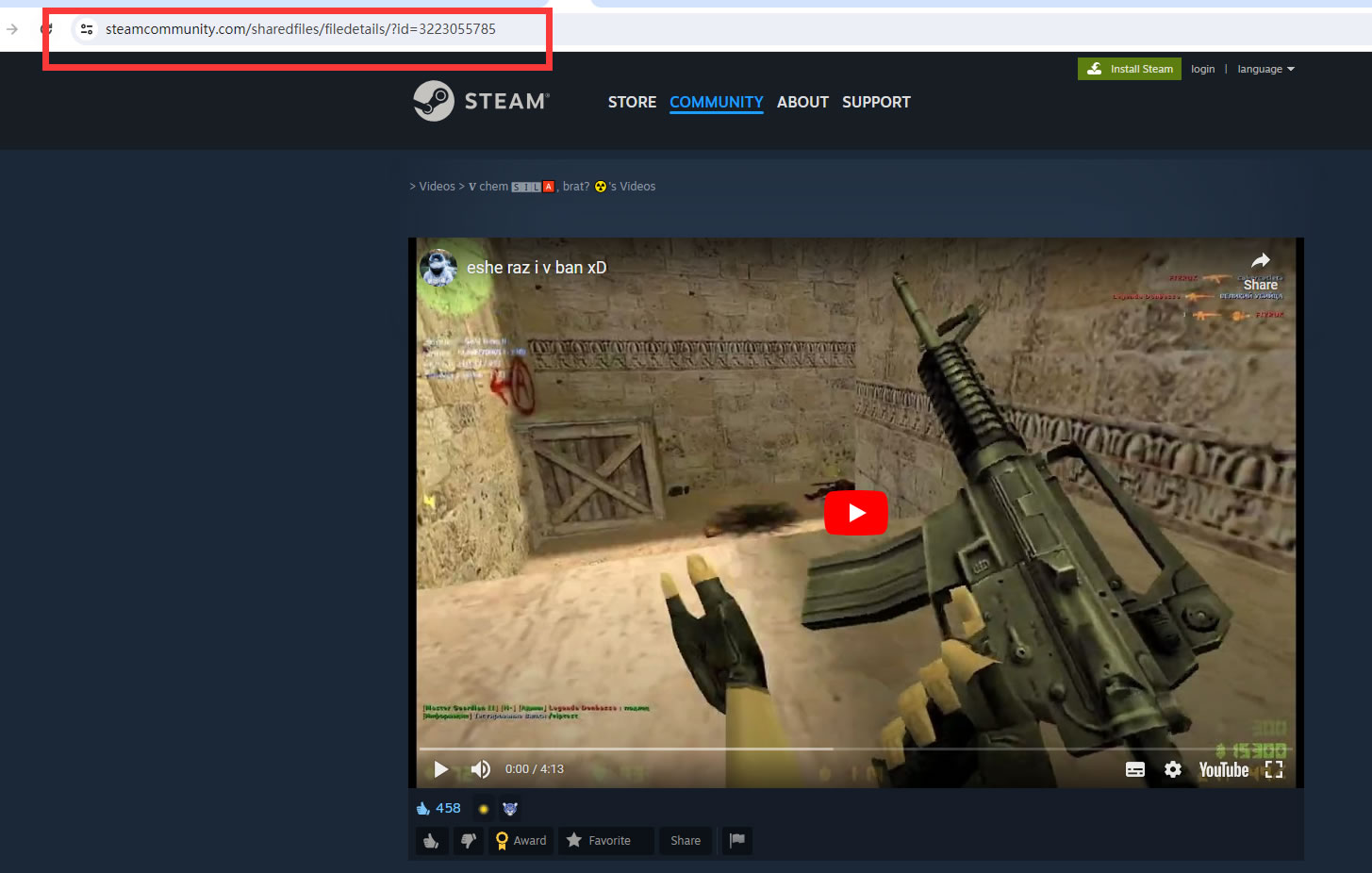Screen dimensions: 1372x873
Task: Click the Share button below video
Action: coord(686,841)
